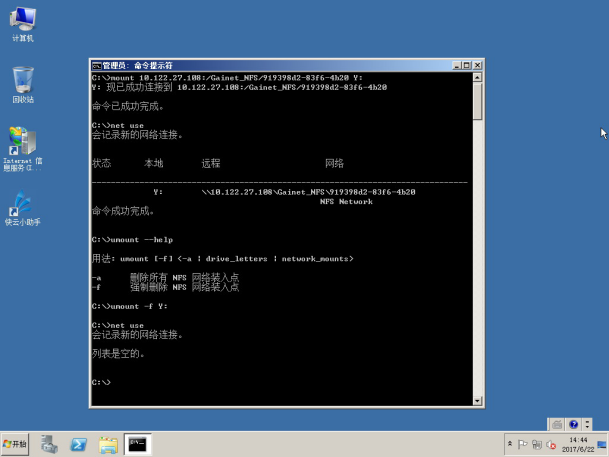Click the Action Center flag tray icon
609x457 pixels.
(522, 443)
